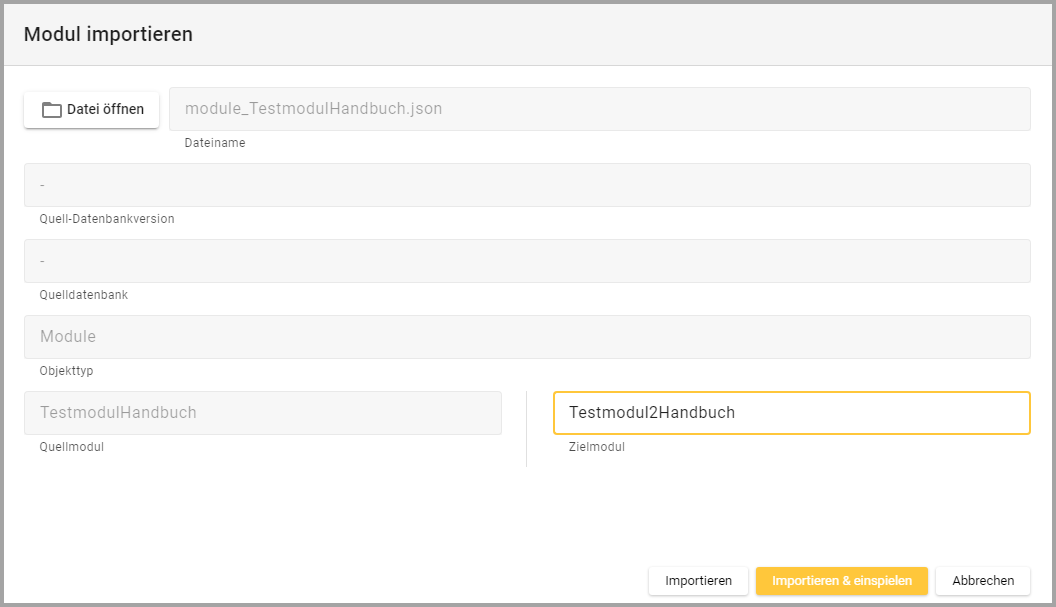Click the Quellmodul field with TestmodulHandbuch
Screen dimensions: 1056x607
[262, 413]
